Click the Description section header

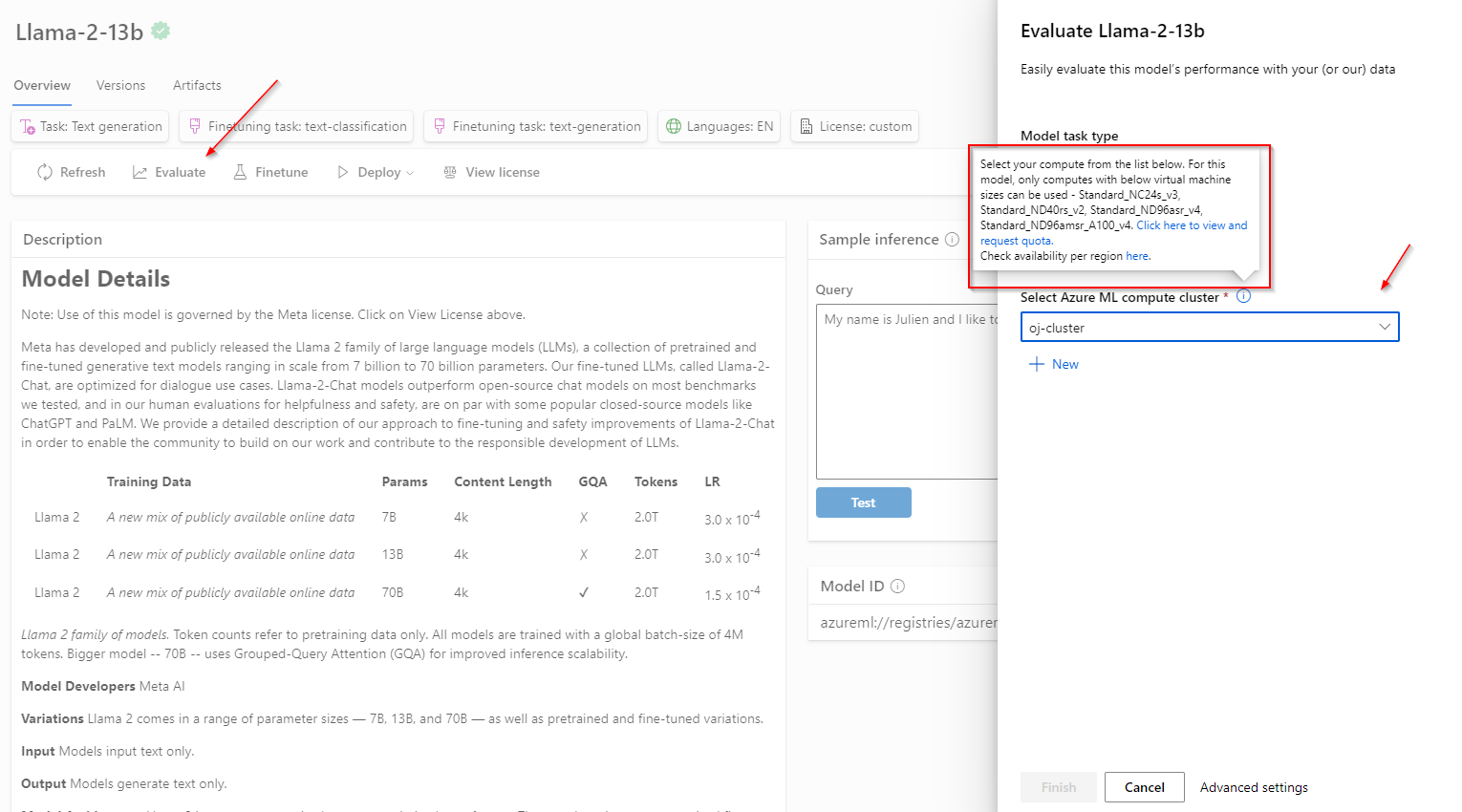tap(62, 239)
